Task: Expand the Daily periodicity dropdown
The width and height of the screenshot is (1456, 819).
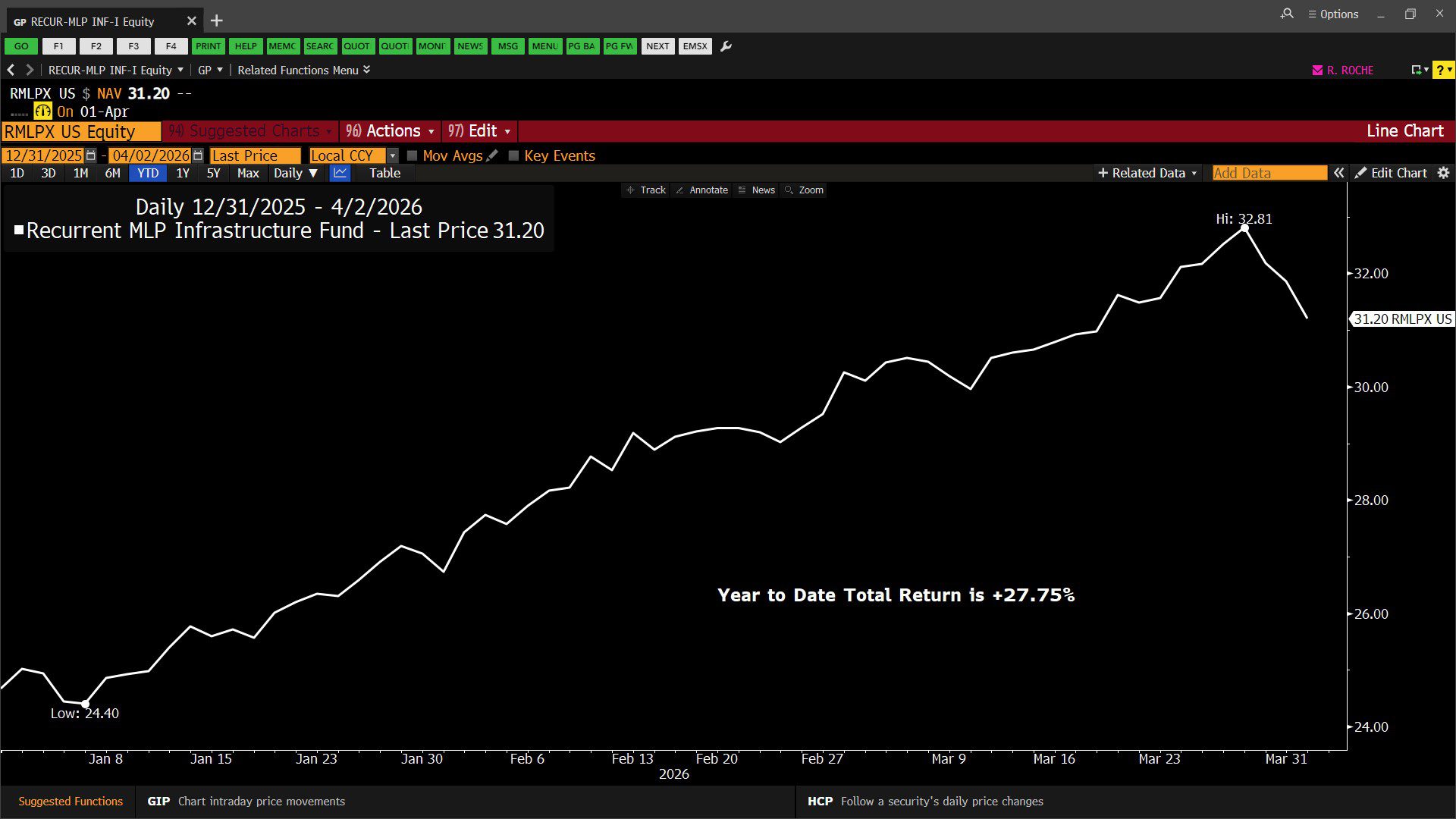Action: point(295,173)
